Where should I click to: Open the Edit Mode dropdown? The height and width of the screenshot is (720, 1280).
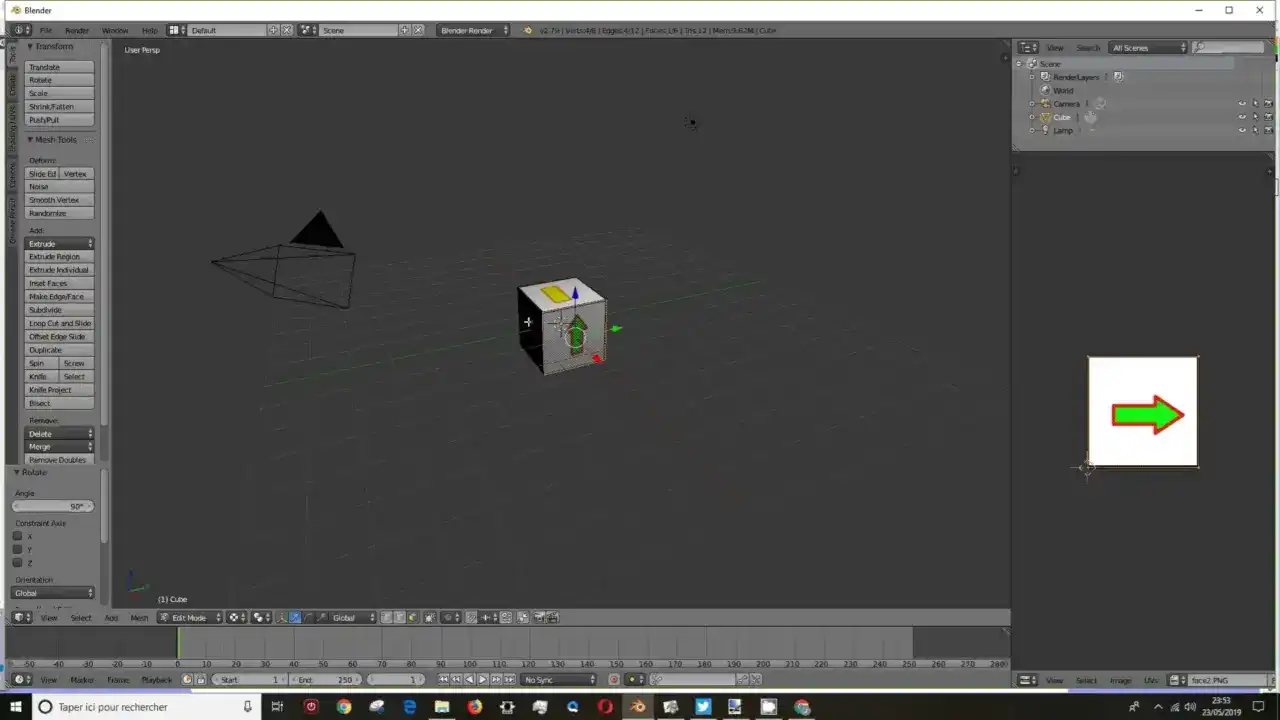click(188, 617)
